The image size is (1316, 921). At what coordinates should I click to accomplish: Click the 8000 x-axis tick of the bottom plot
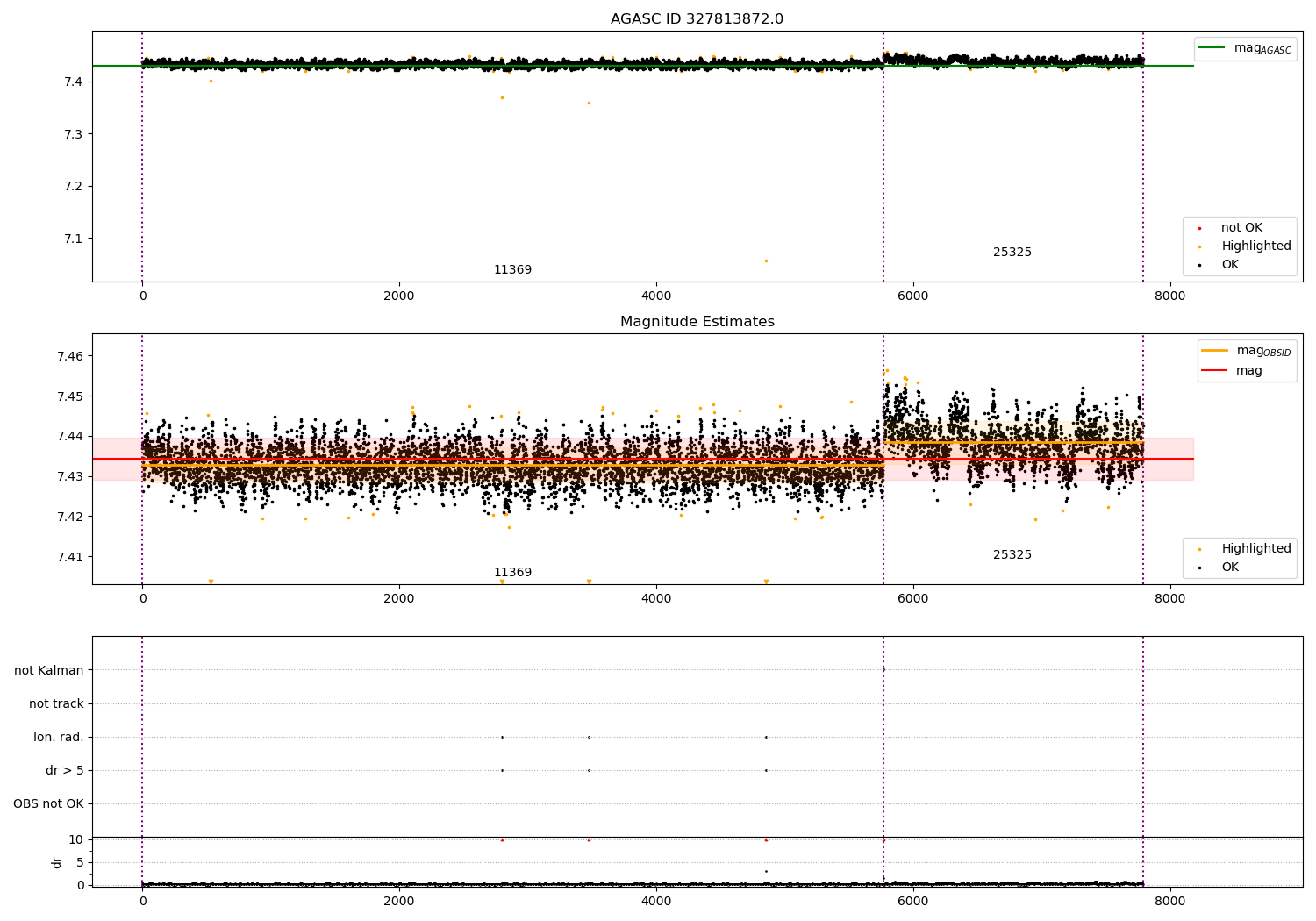1169,902
